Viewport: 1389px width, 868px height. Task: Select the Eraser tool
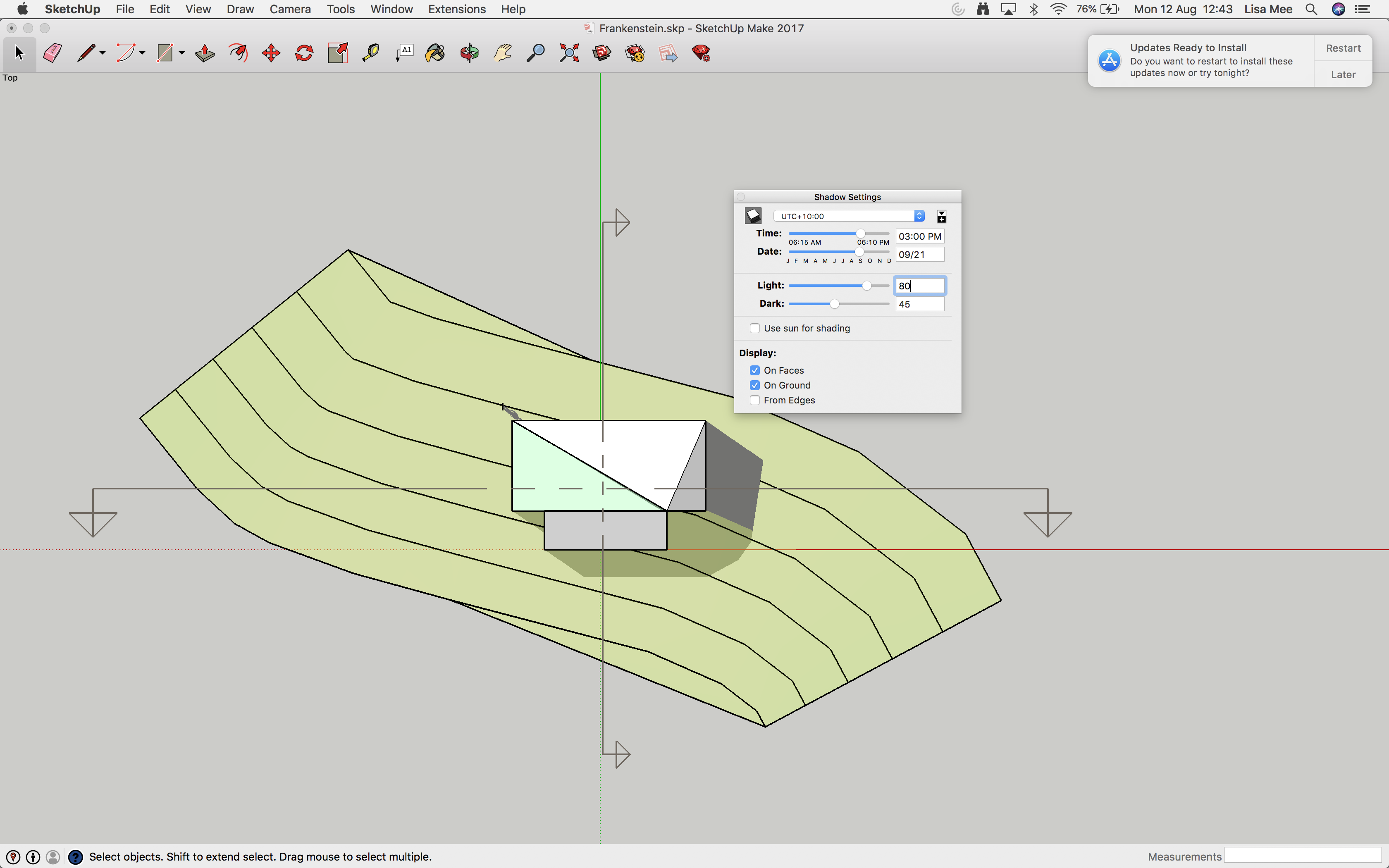pyautogui.click(x=53, y=53)
